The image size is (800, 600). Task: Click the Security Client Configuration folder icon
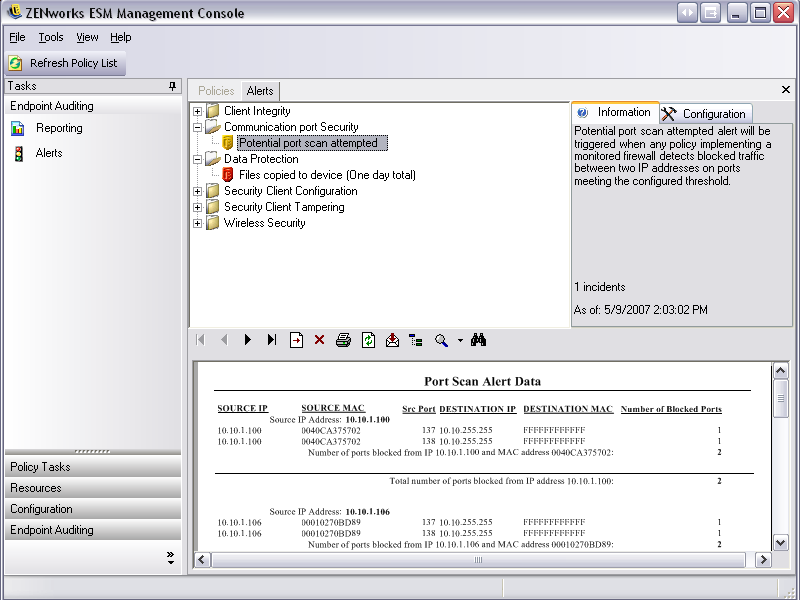coord(213,191)
